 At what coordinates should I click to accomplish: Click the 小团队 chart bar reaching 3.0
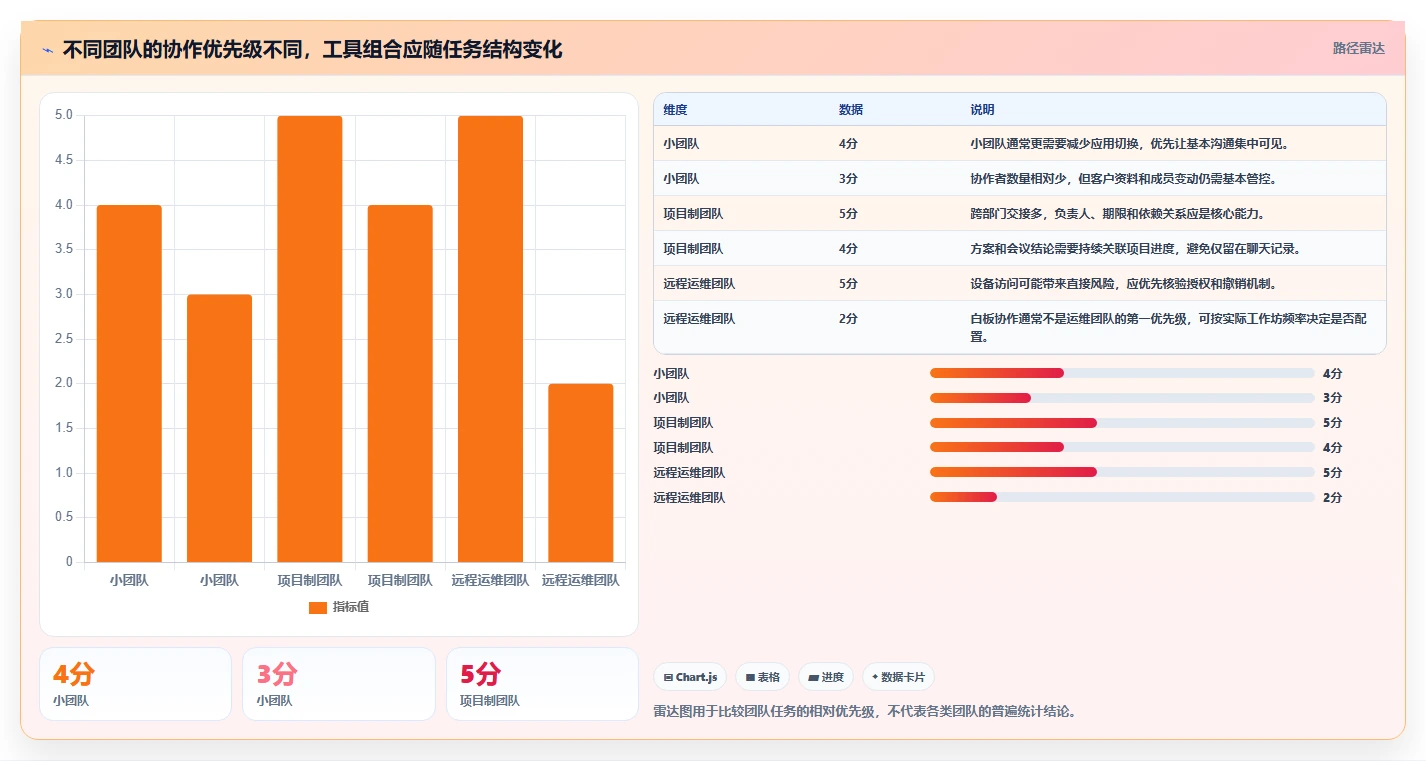(x=219, y=428)
